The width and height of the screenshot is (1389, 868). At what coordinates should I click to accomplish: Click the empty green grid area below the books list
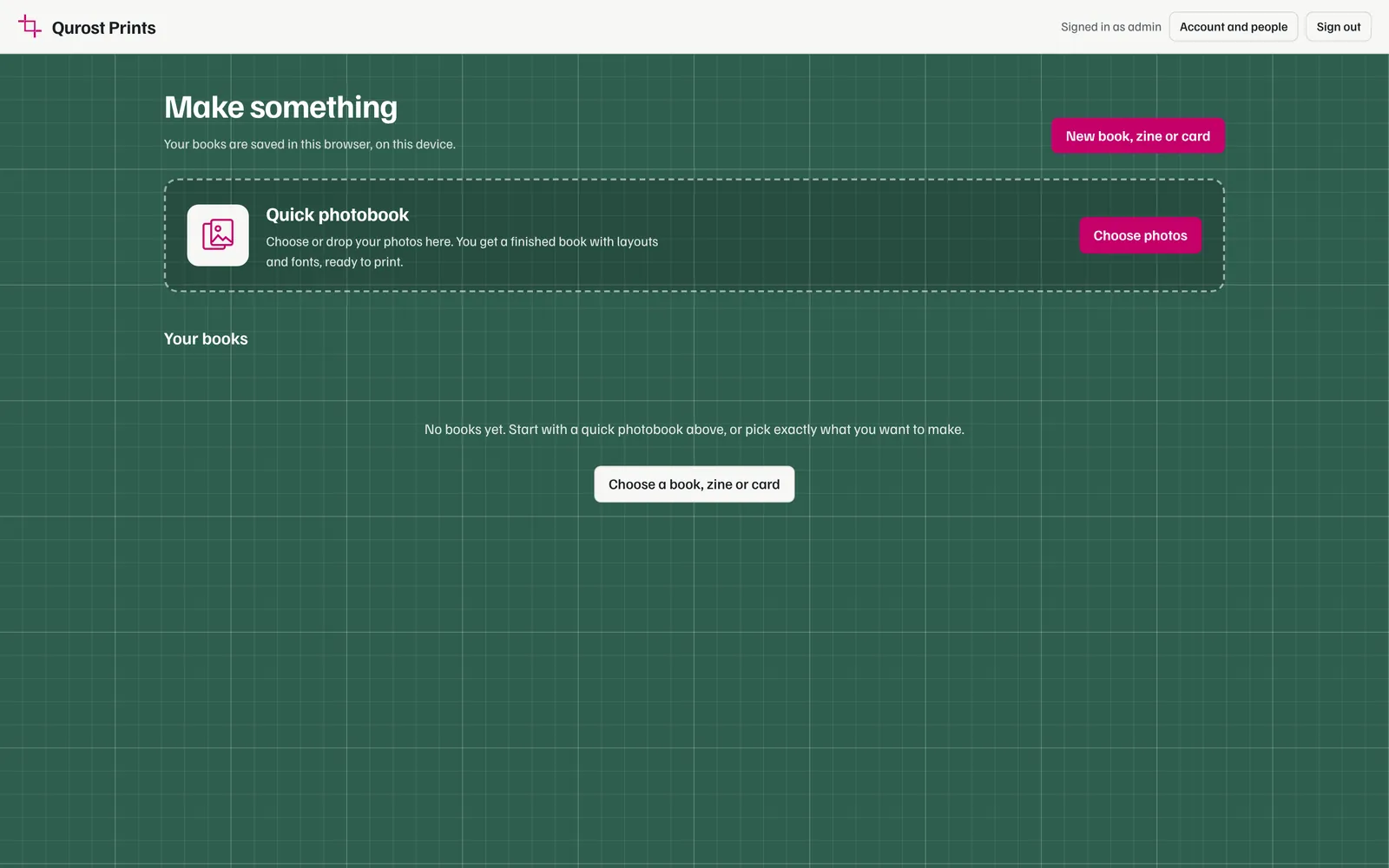pos(694,686)
